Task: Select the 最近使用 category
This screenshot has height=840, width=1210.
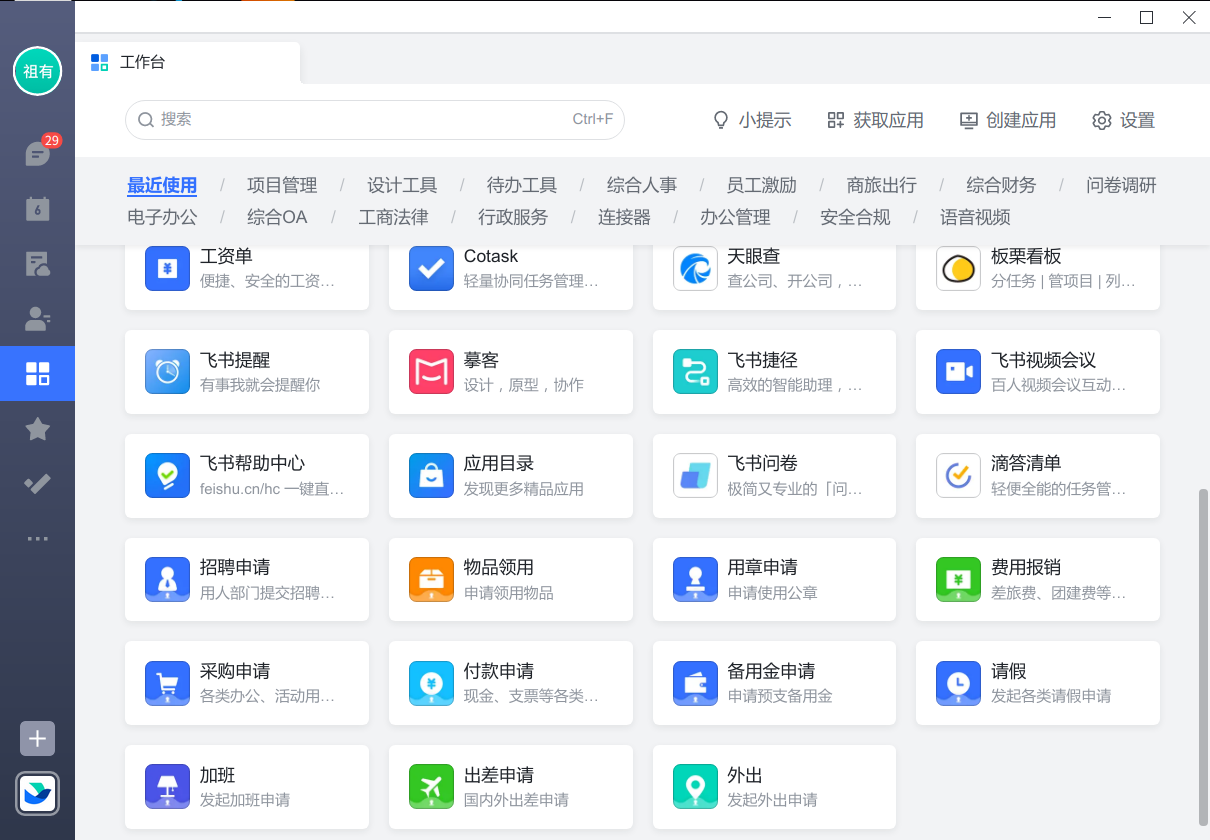Action: coord(162,185)
